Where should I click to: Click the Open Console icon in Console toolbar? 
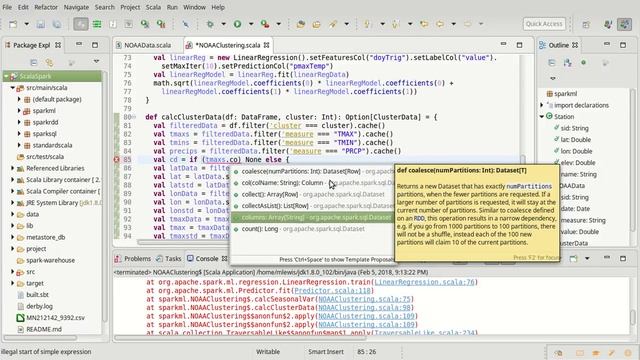click(573, 258)
